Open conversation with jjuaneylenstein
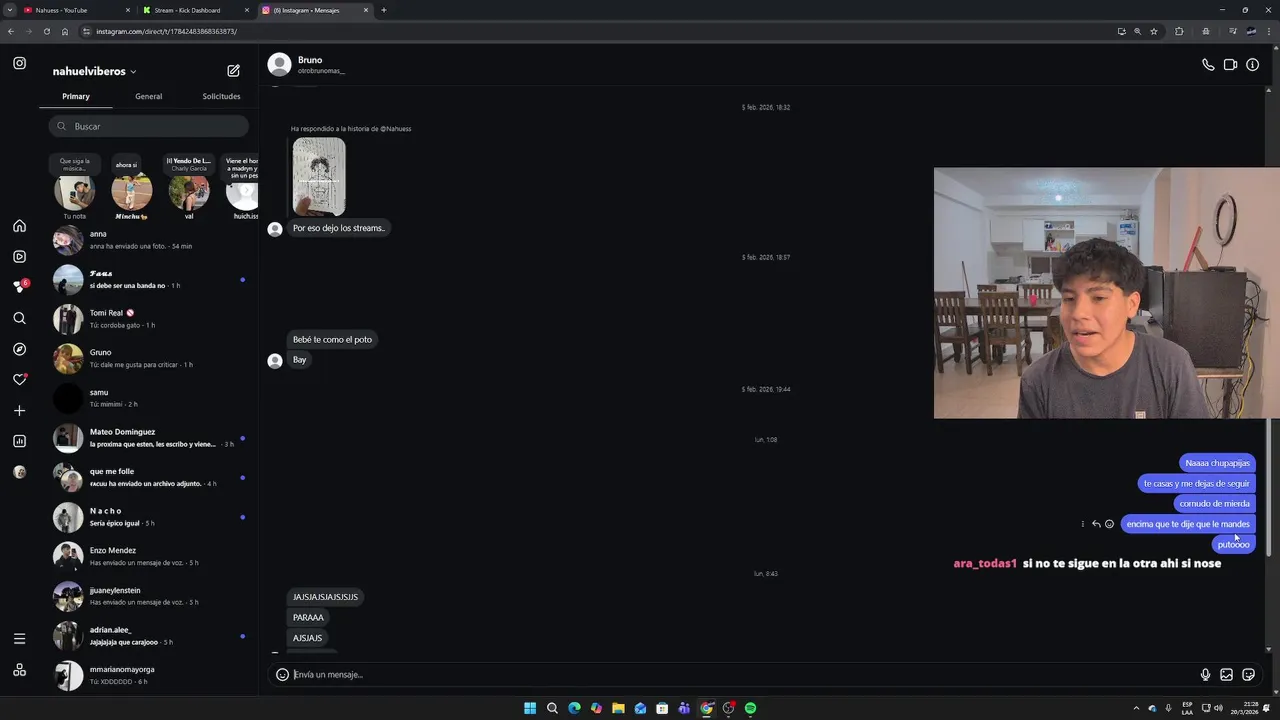The image size is (1280, 720). [x=149, y=596]
